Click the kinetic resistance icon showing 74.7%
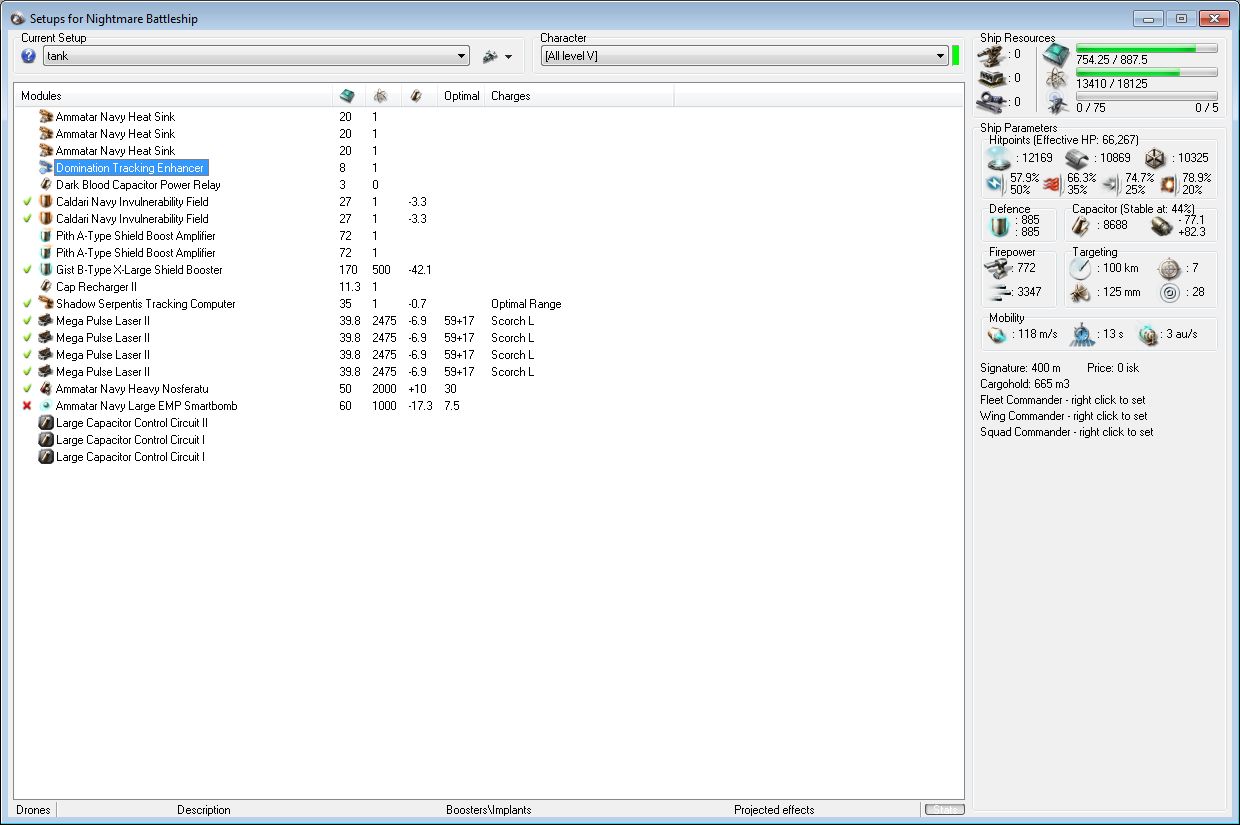Screen dimensions: 1240x825 [x=1111, y=183]
